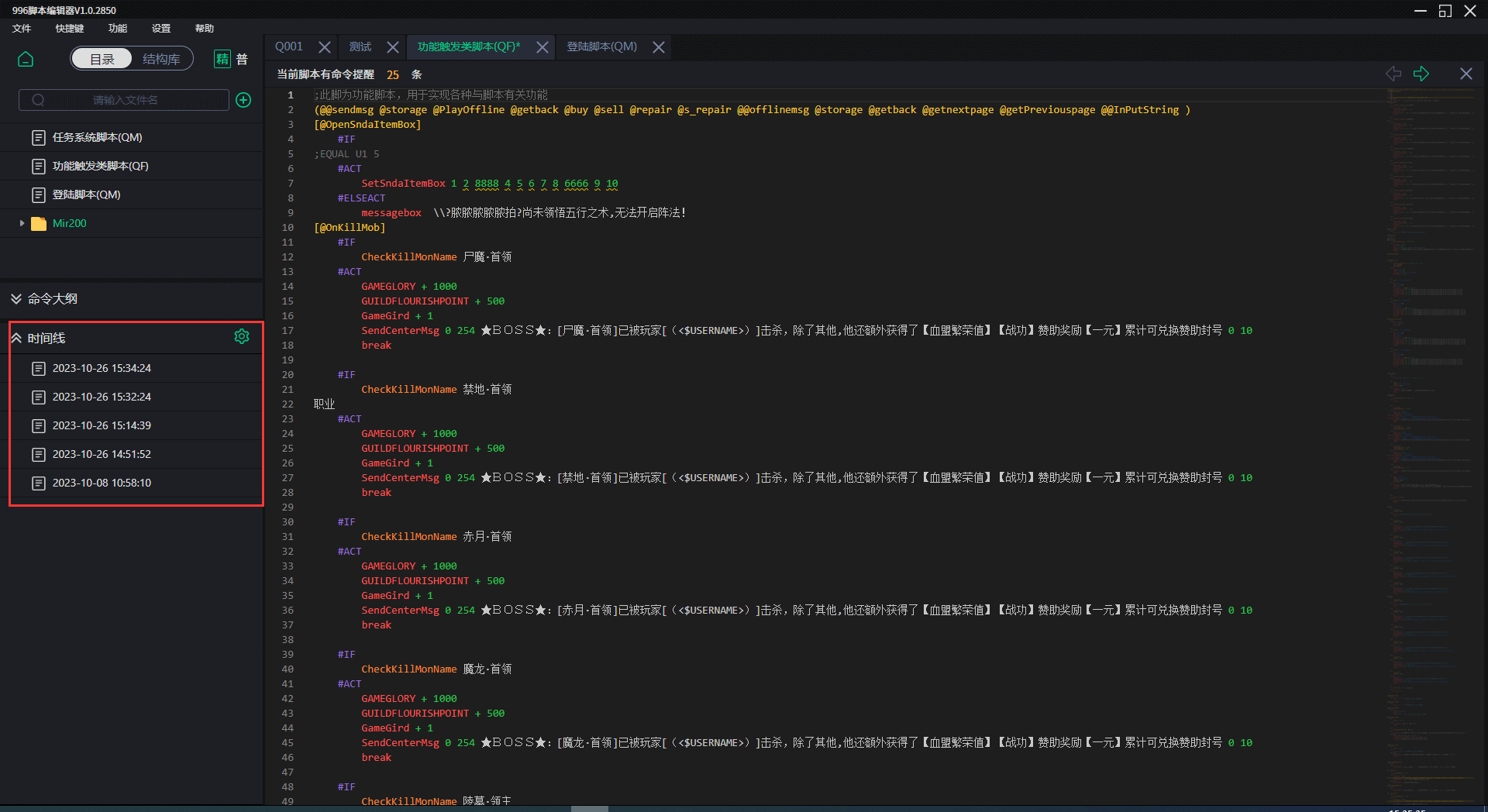The height and width of the screenshot is (812, 1488).
Task: Switch to the 测试 tab
Action: (360, 46)
